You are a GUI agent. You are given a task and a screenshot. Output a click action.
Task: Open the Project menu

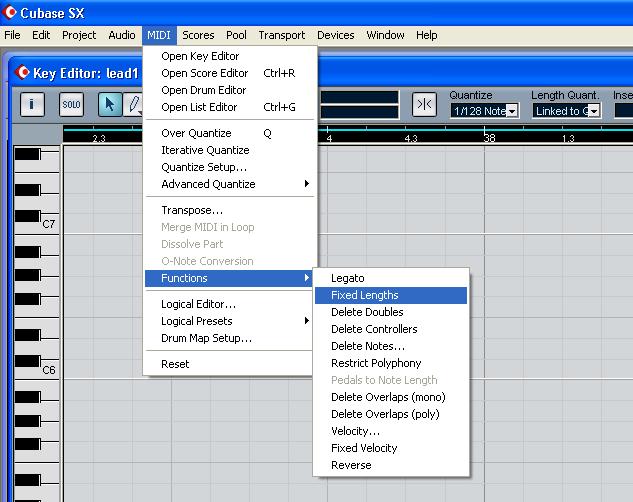(x=79, y=35)
